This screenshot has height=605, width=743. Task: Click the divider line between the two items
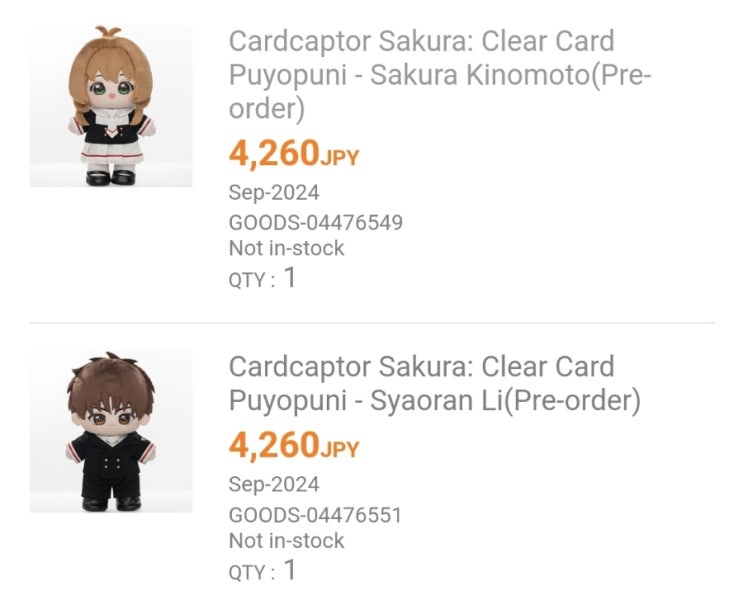[x=371, y=323]
